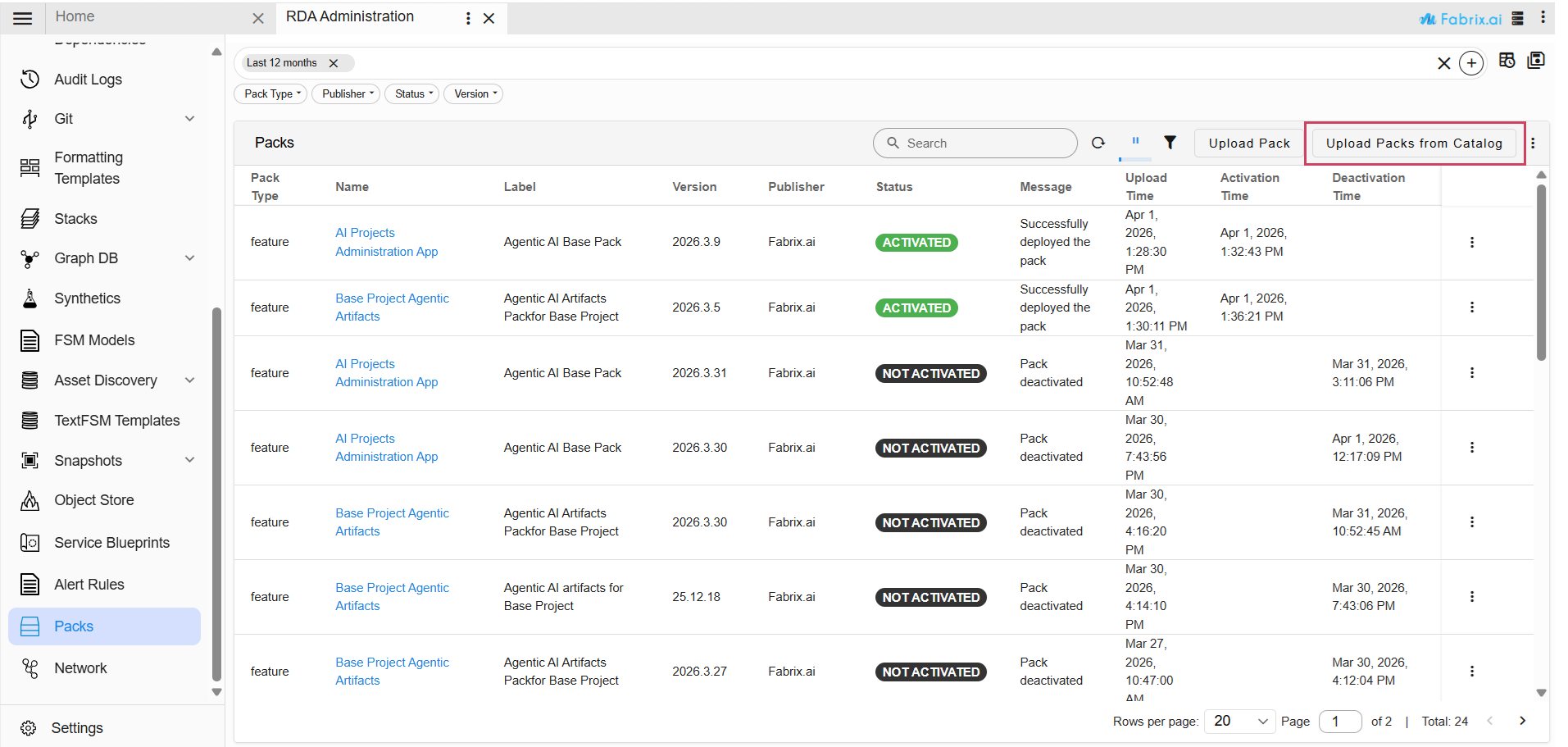Open the Publisher filter dropdown

coord(345,93)
